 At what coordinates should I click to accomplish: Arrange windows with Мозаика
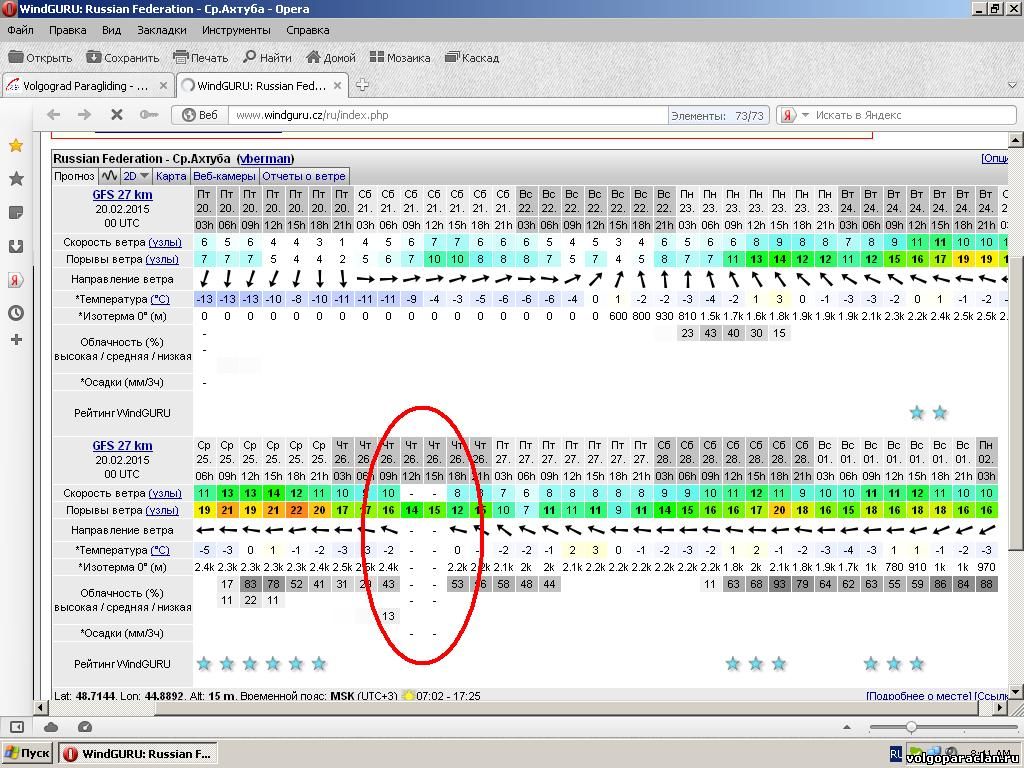(x=400, y=57)
